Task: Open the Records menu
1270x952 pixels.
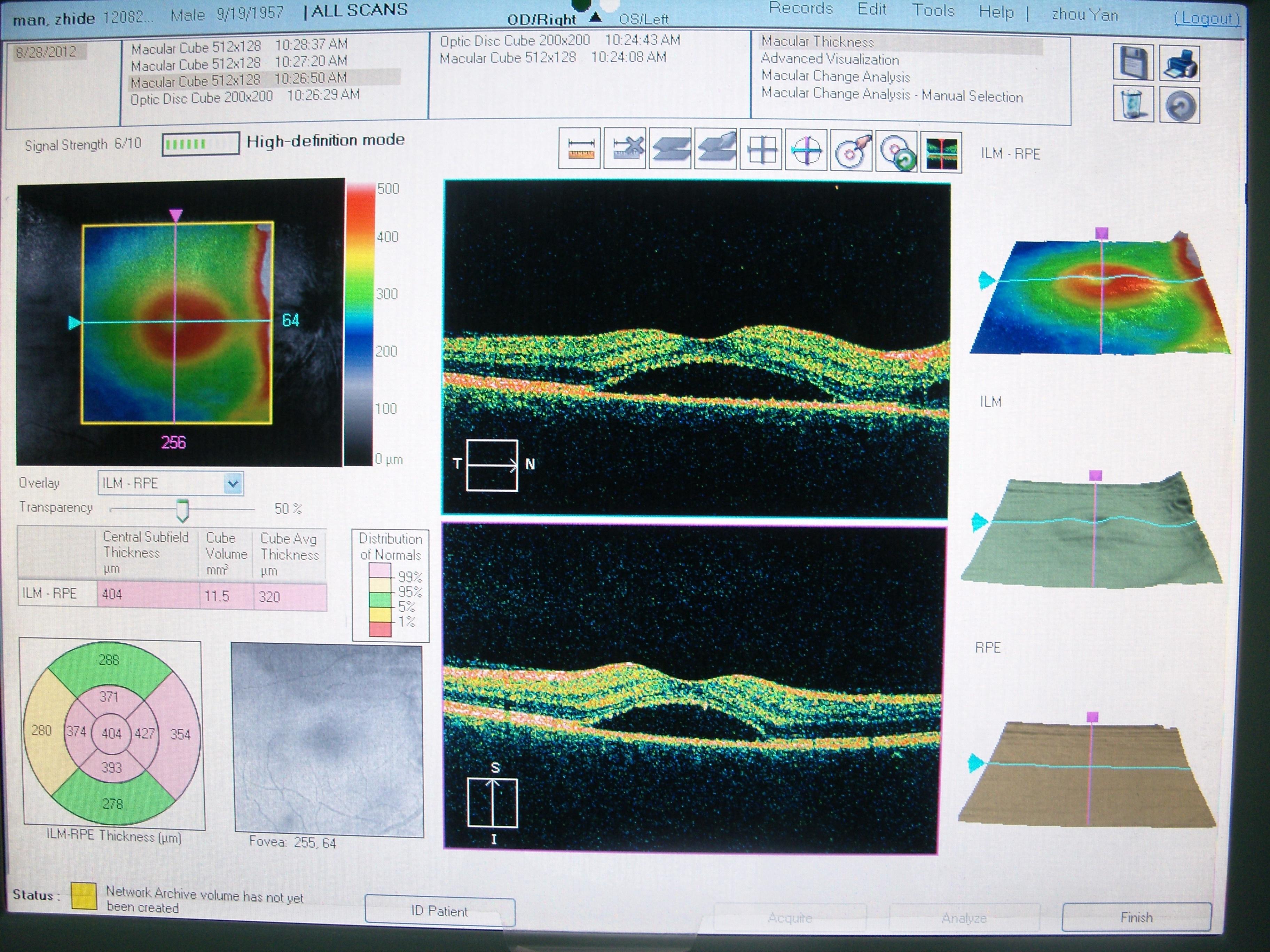Action: [x=800, y=8]
